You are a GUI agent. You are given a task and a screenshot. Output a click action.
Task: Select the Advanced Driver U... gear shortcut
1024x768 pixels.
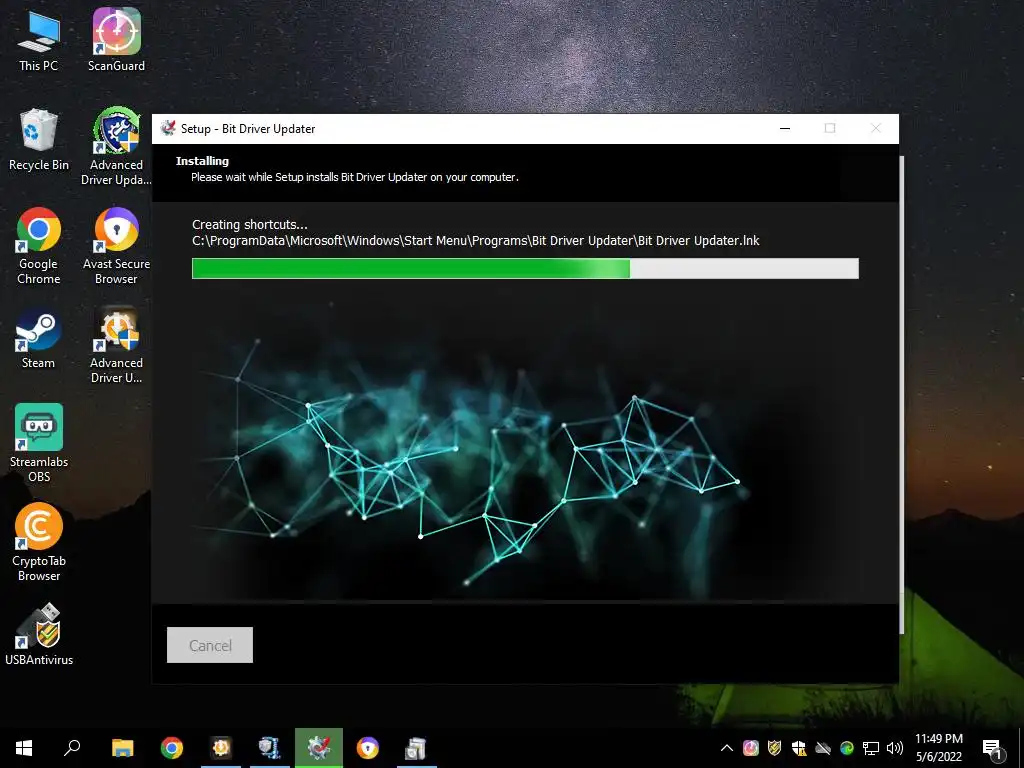tap(116, 345)
